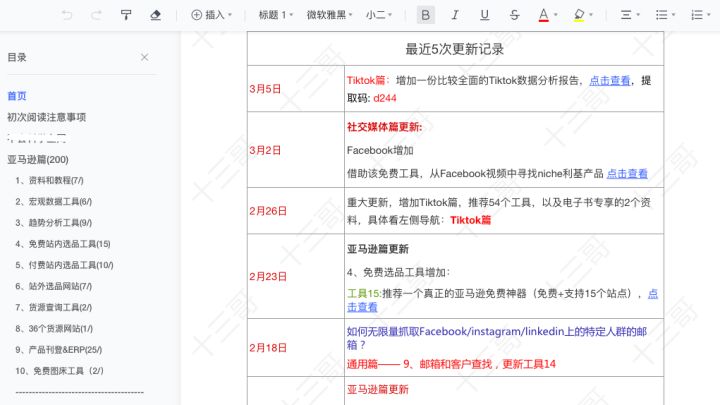
Task: Click the undo arrow icon
Action: (x=67, y=15)
